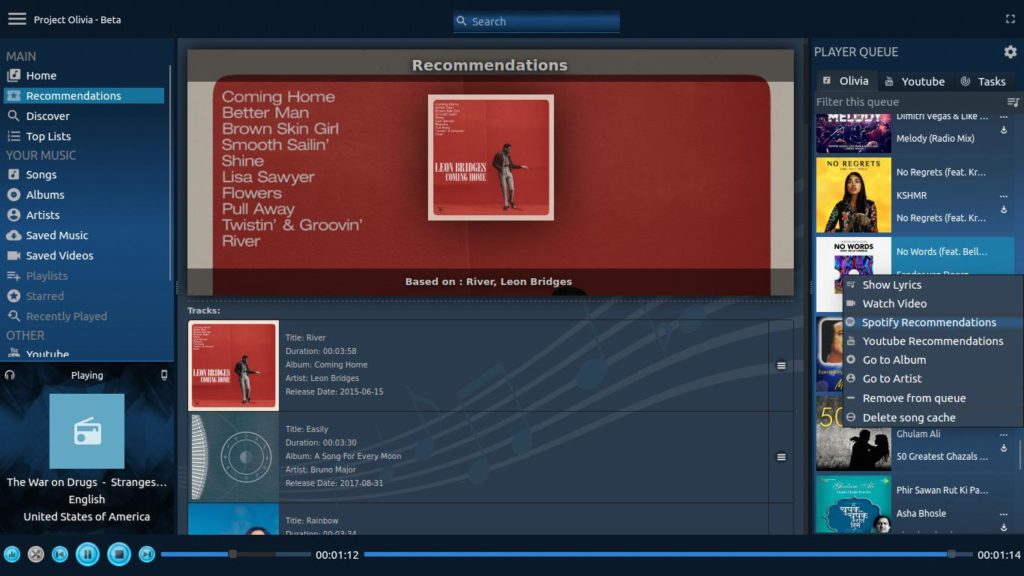Click the seek bar handle near the end
1024x576 pixels.
point(952,554)
